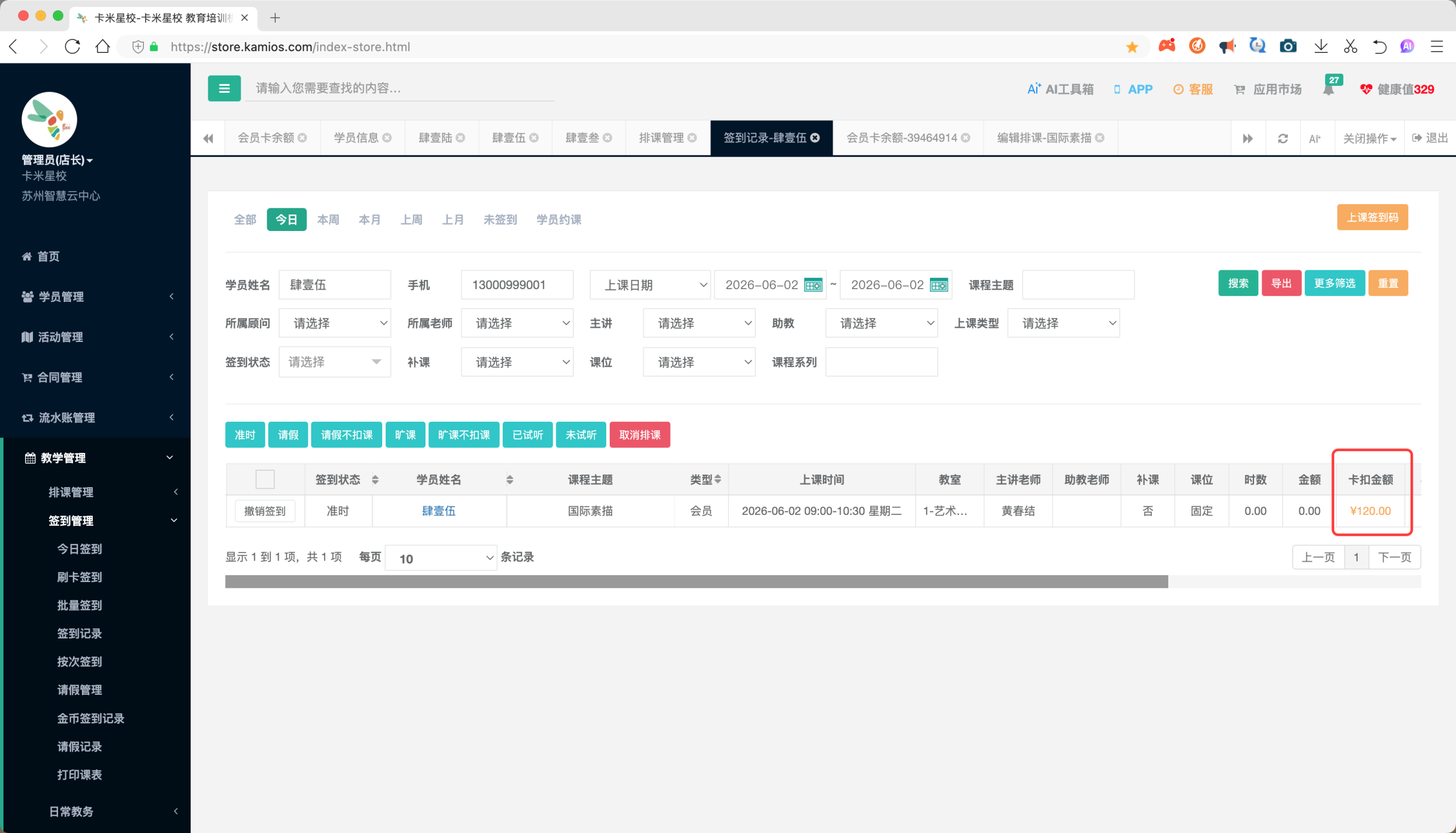1456x833 pixels.
Task: Close the 会员卡余额 tab
Action: [303, 138]
